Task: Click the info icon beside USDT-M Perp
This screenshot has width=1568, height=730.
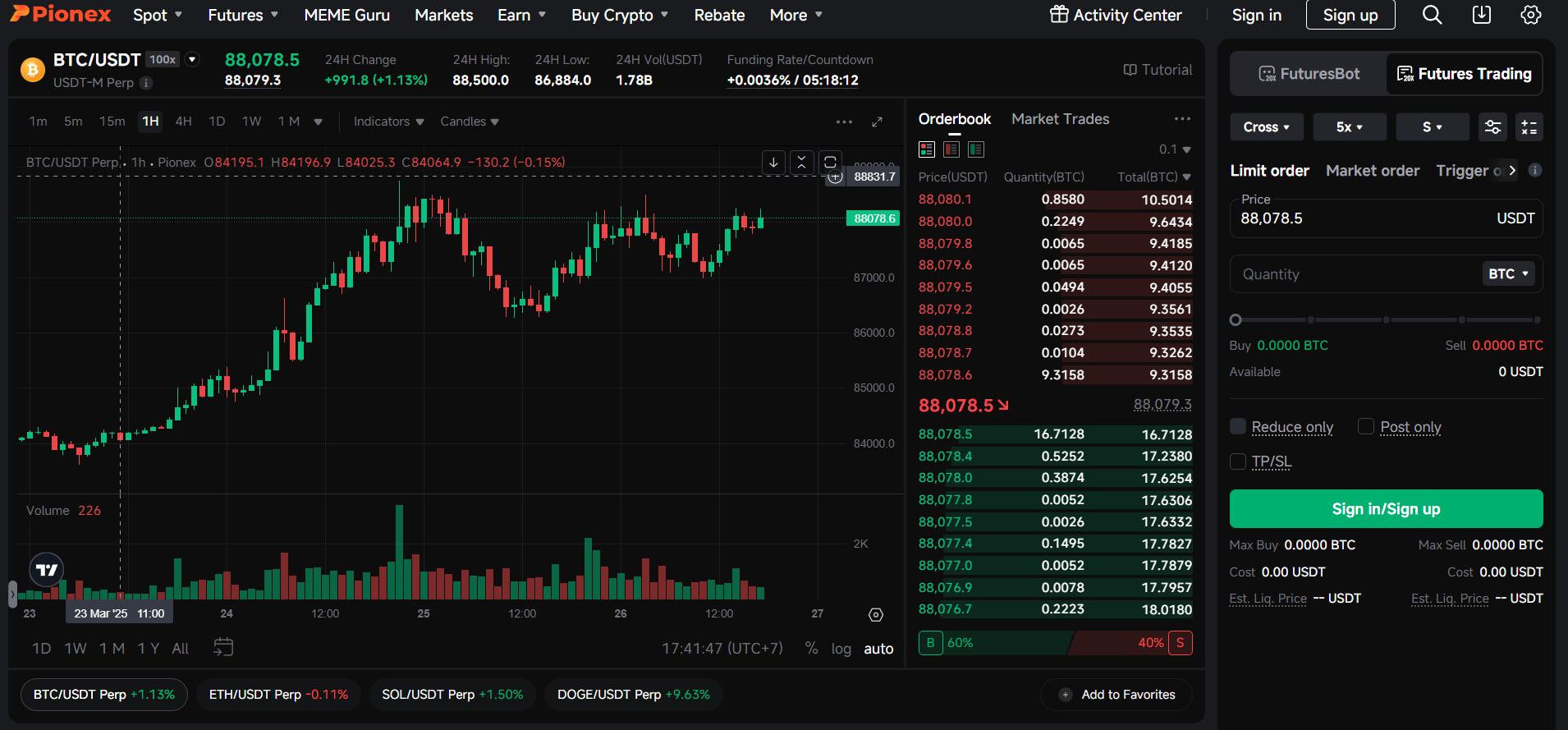Action: [146, 83]
